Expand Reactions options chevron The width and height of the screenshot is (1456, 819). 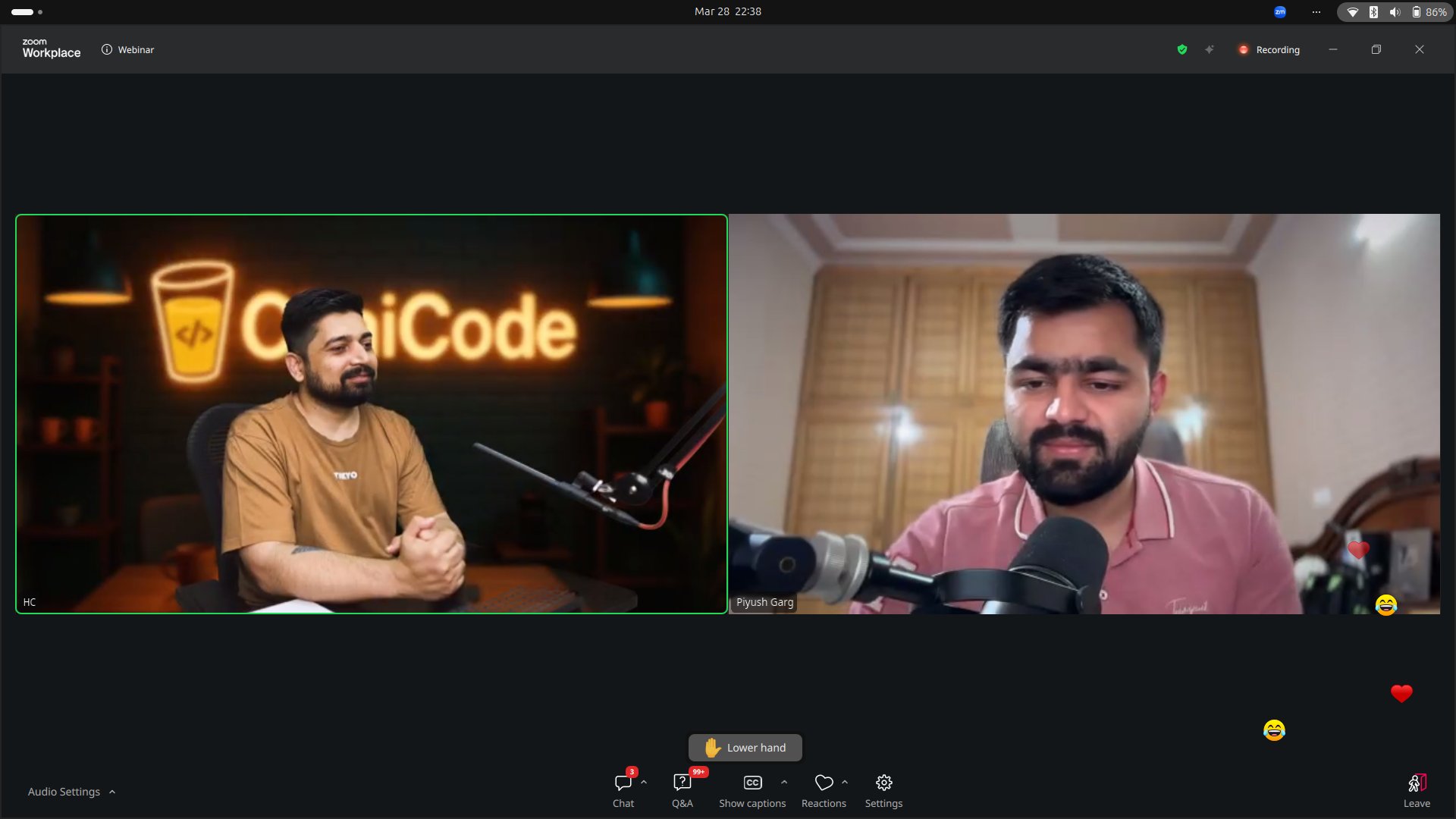point(845,782)
